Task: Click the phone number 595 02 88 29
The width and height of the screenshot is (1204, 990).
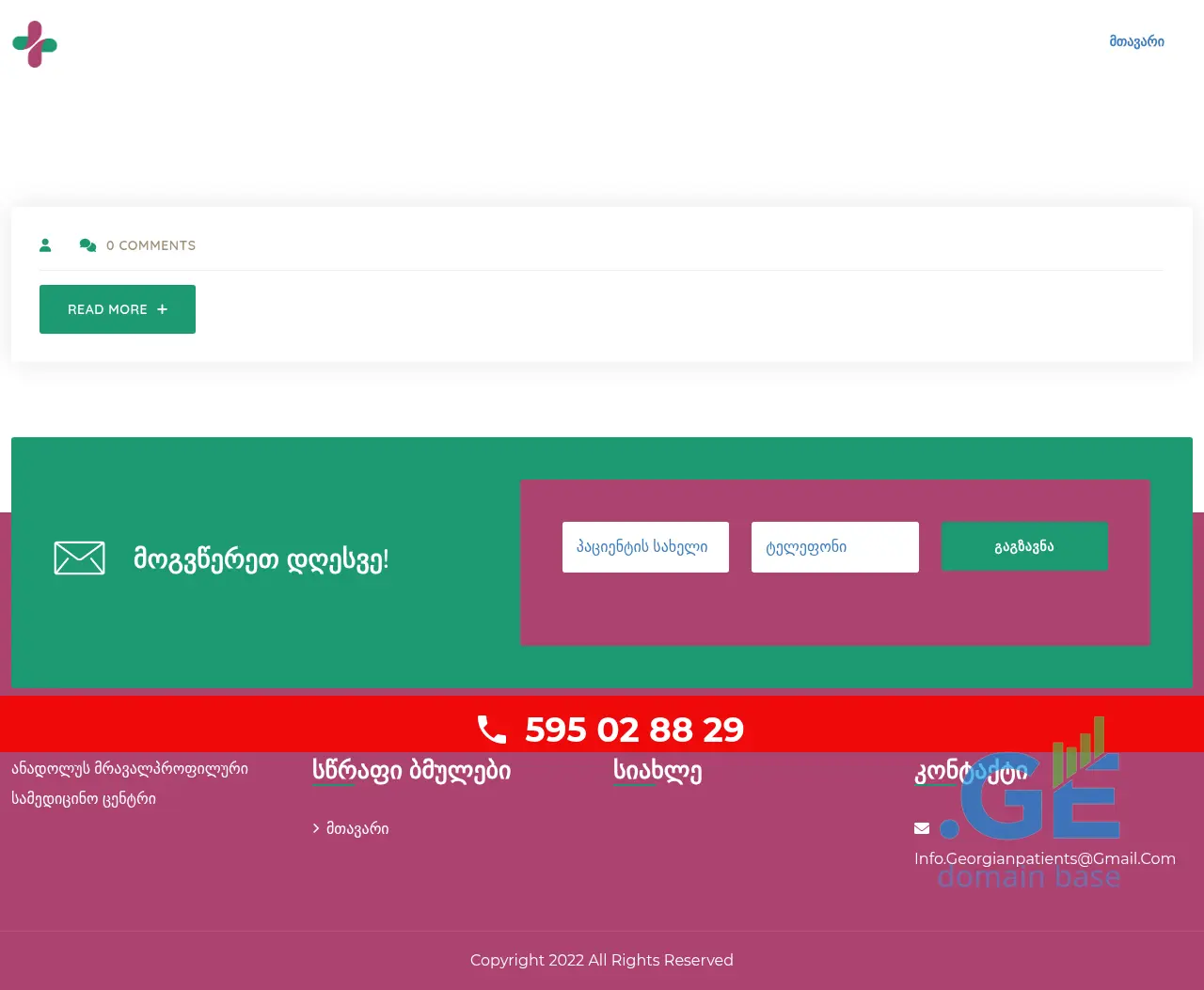Action: pyautogui.click(x=634, y=730)
